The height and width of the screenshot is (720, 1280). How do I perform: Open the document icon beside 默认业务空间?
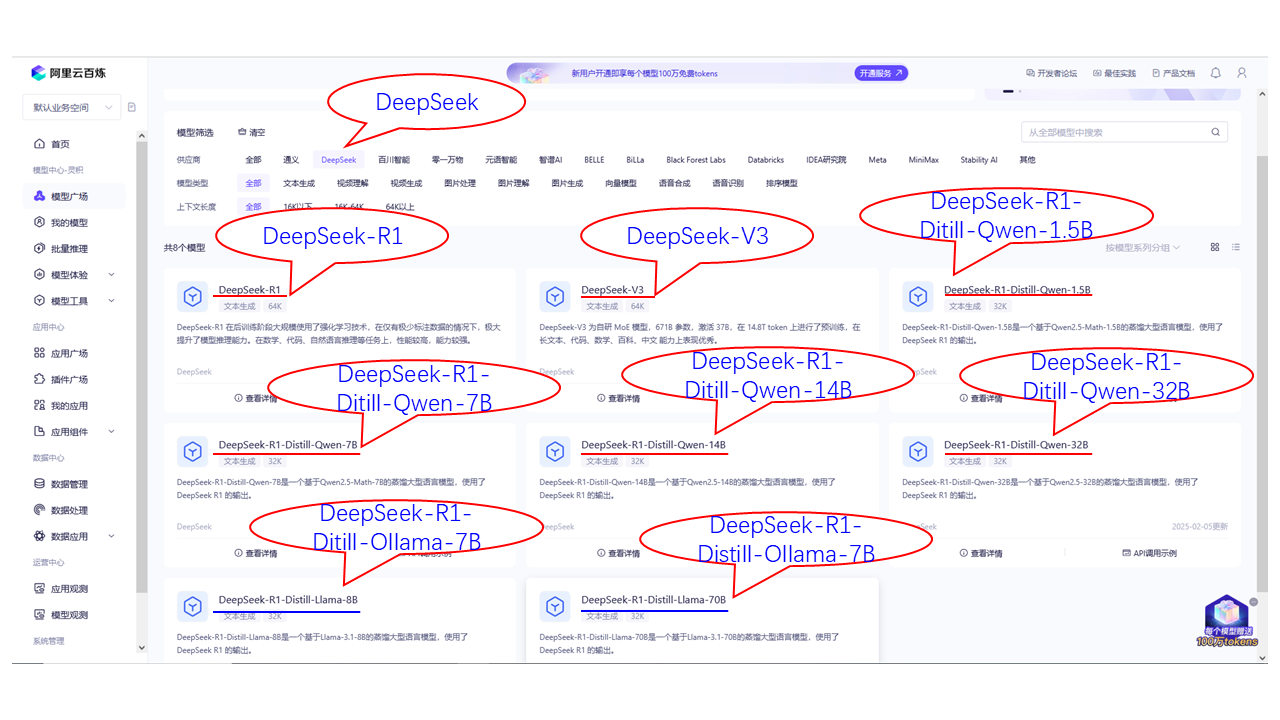point(132,107)
